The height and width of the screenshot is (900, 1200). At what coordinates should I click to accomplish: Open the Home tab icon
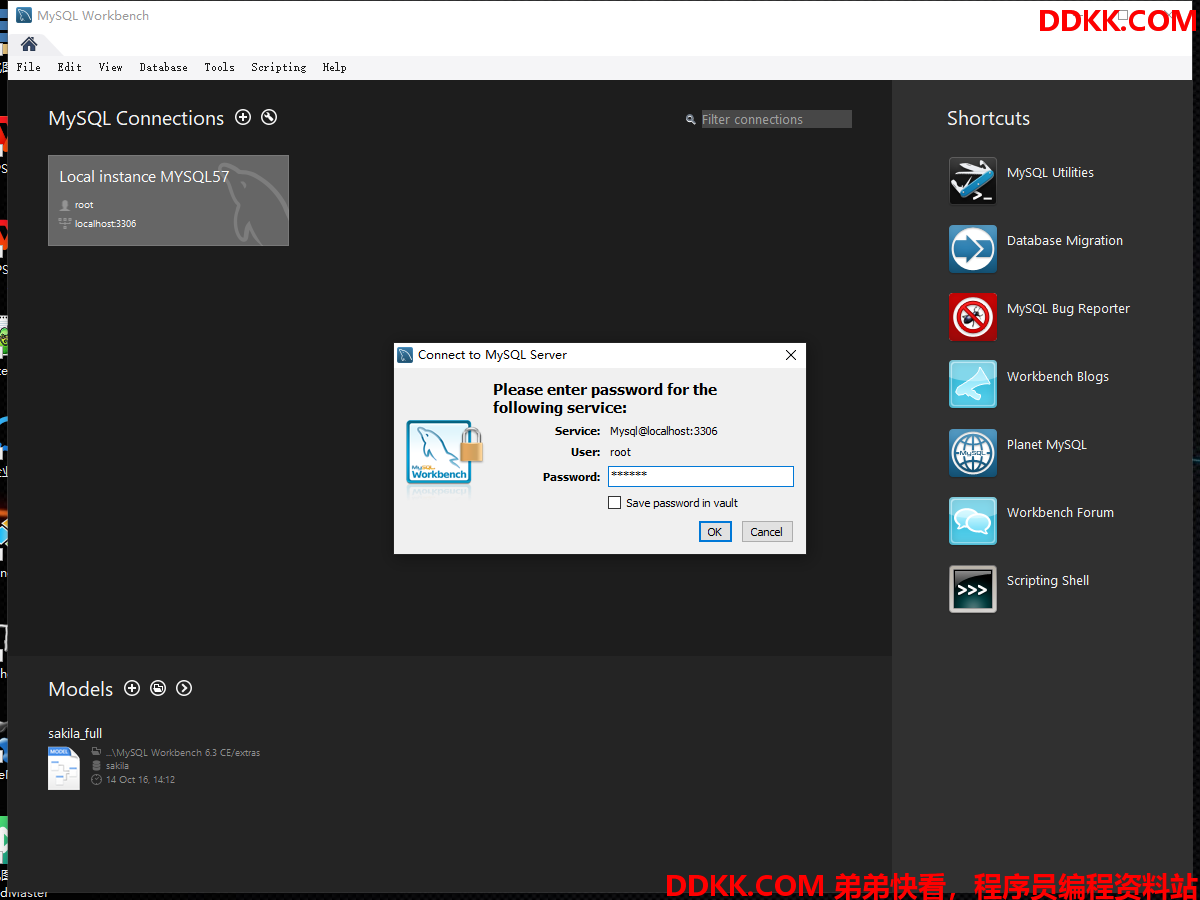(x=29, y=44)
